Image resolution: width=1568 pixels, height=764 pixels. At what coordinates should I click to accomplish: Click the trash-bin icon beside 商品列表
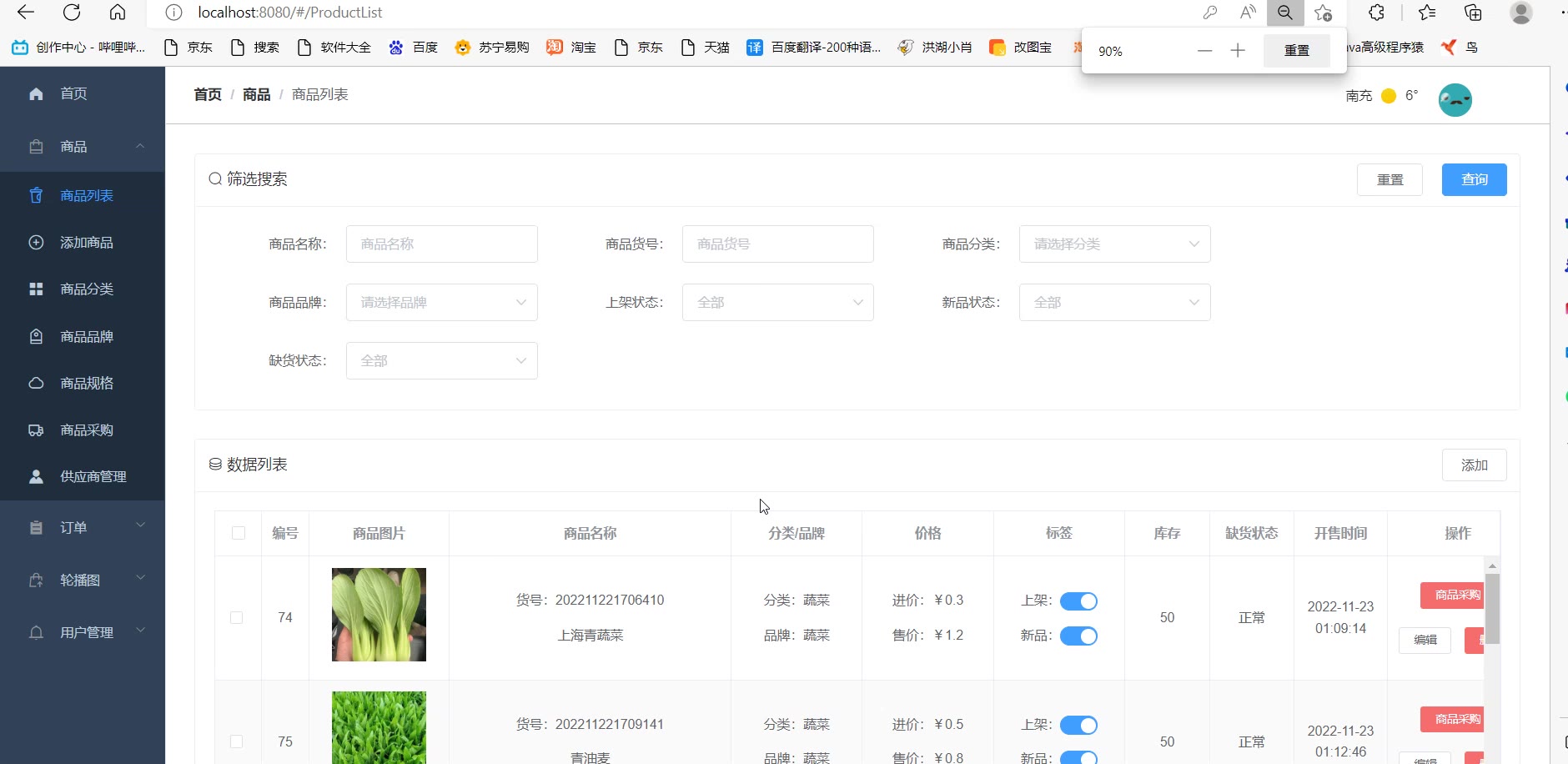tap(36, 195)
